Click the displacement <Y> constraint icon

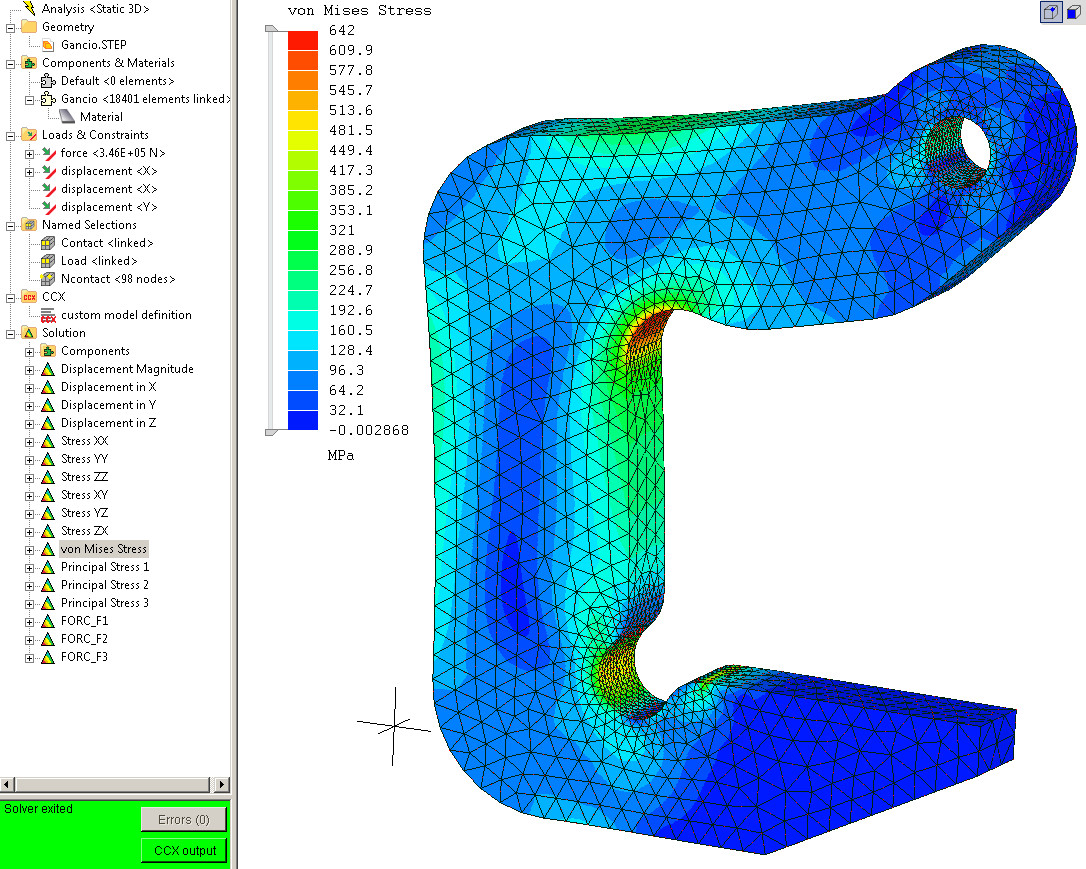48,207
